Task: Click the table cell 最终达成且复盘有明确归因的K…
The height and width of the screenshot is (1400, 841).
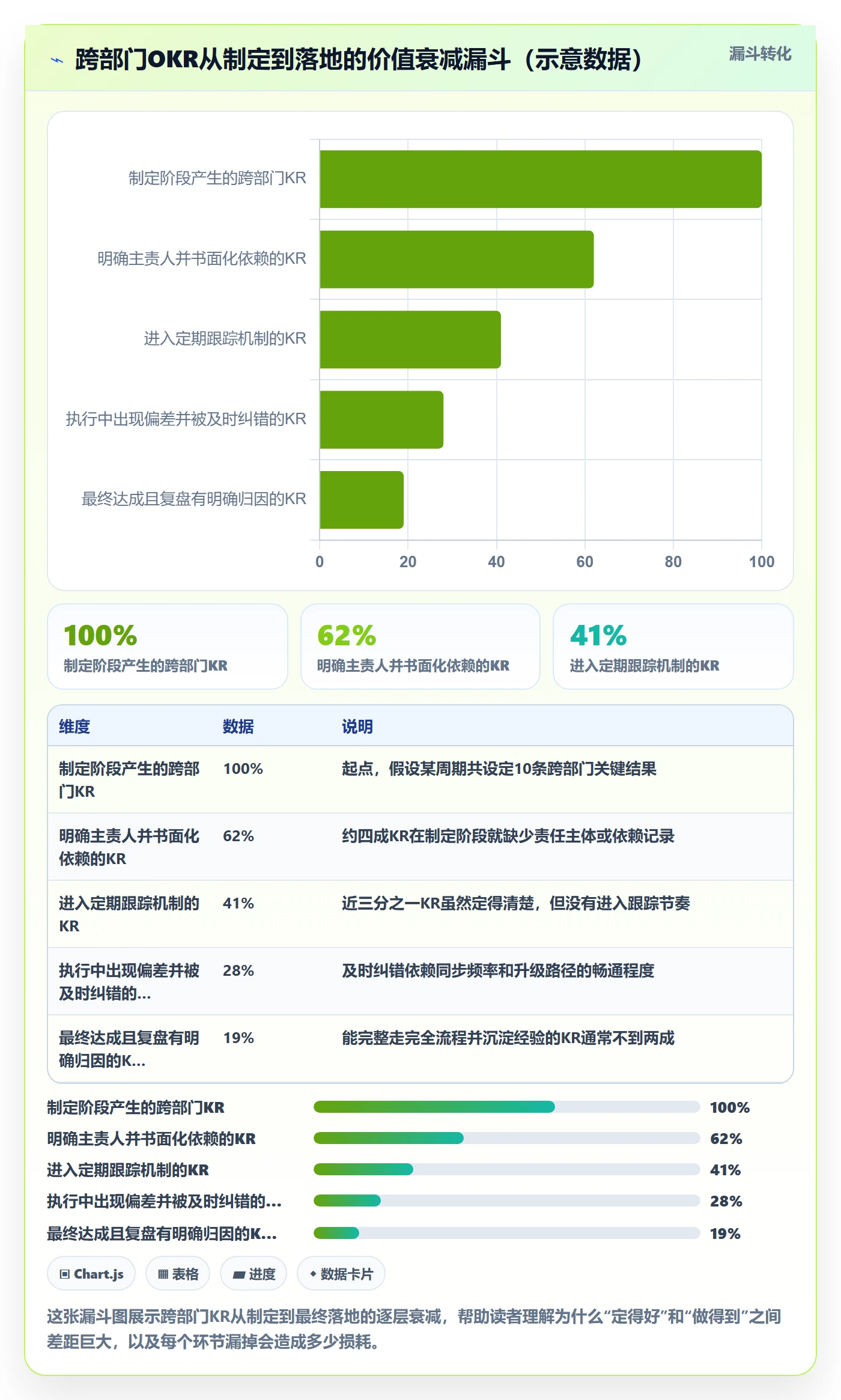Action: 129,1049
